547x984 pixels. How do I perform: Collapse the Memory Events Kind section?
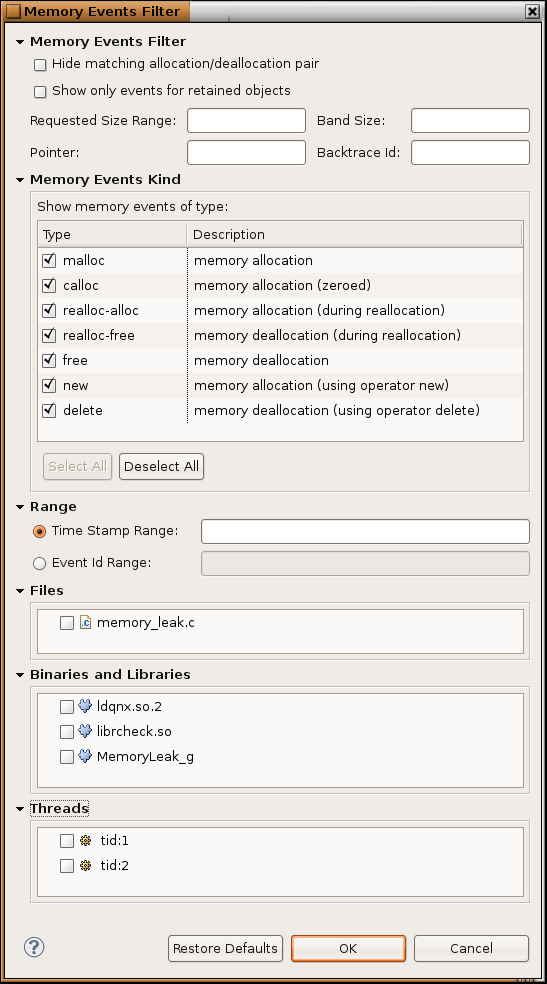tap(20, 180)
